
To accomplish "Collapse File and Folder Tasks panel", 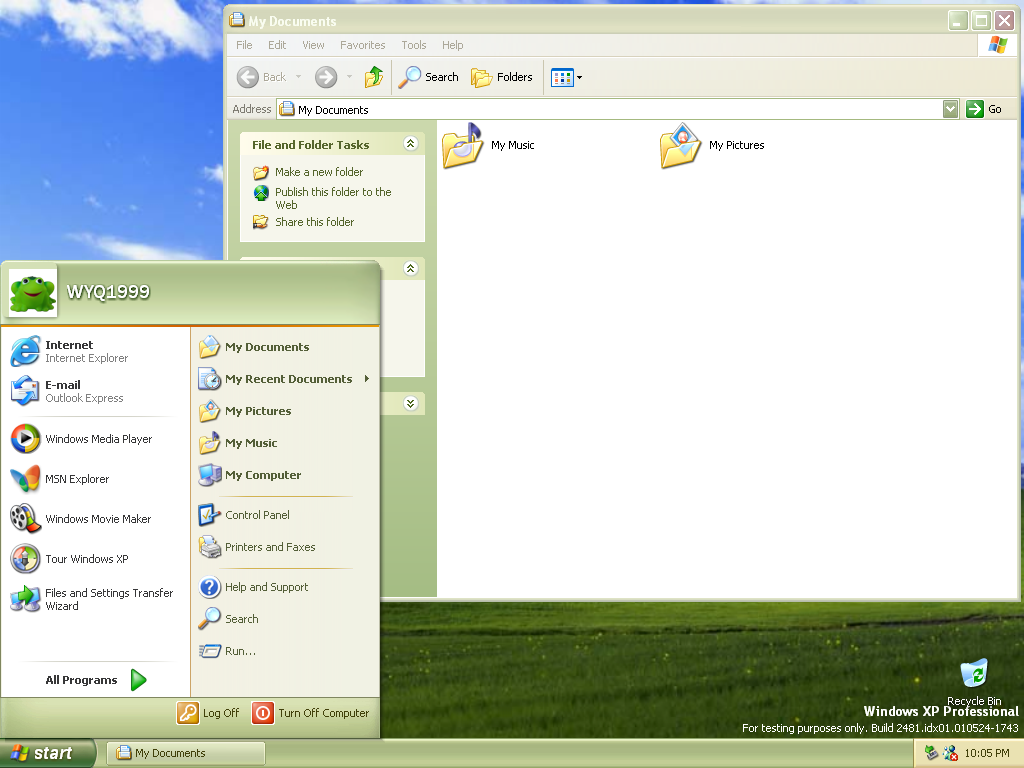I will pos(410,144).
